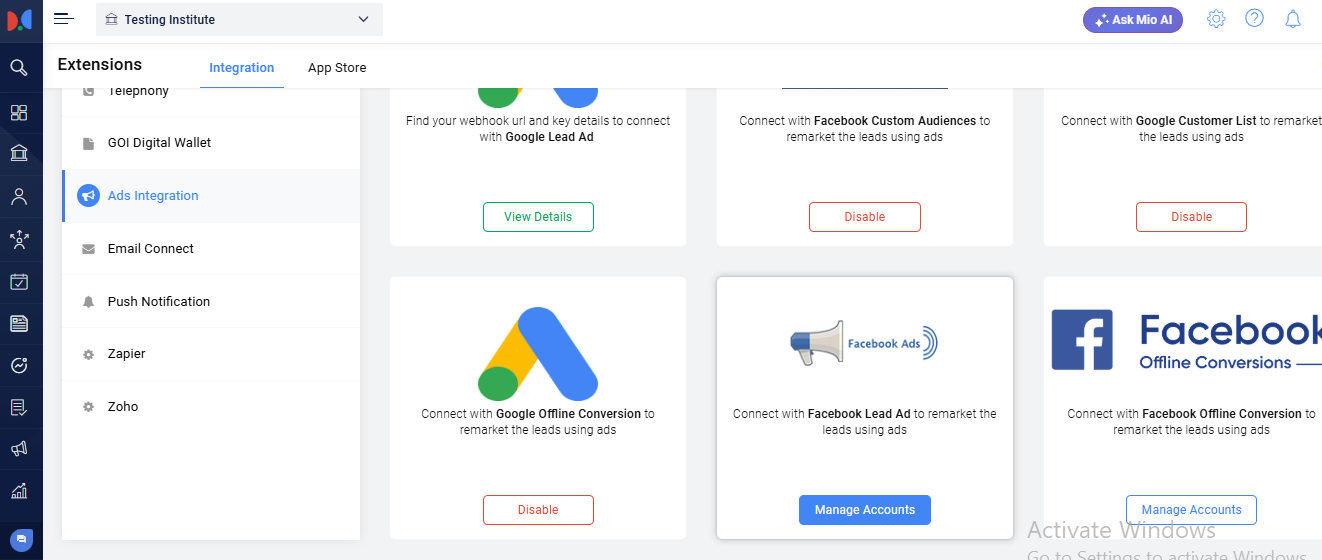1322x560 pixels.
Task: Open the institute building icon in sidebar
Action: (19, 153)
